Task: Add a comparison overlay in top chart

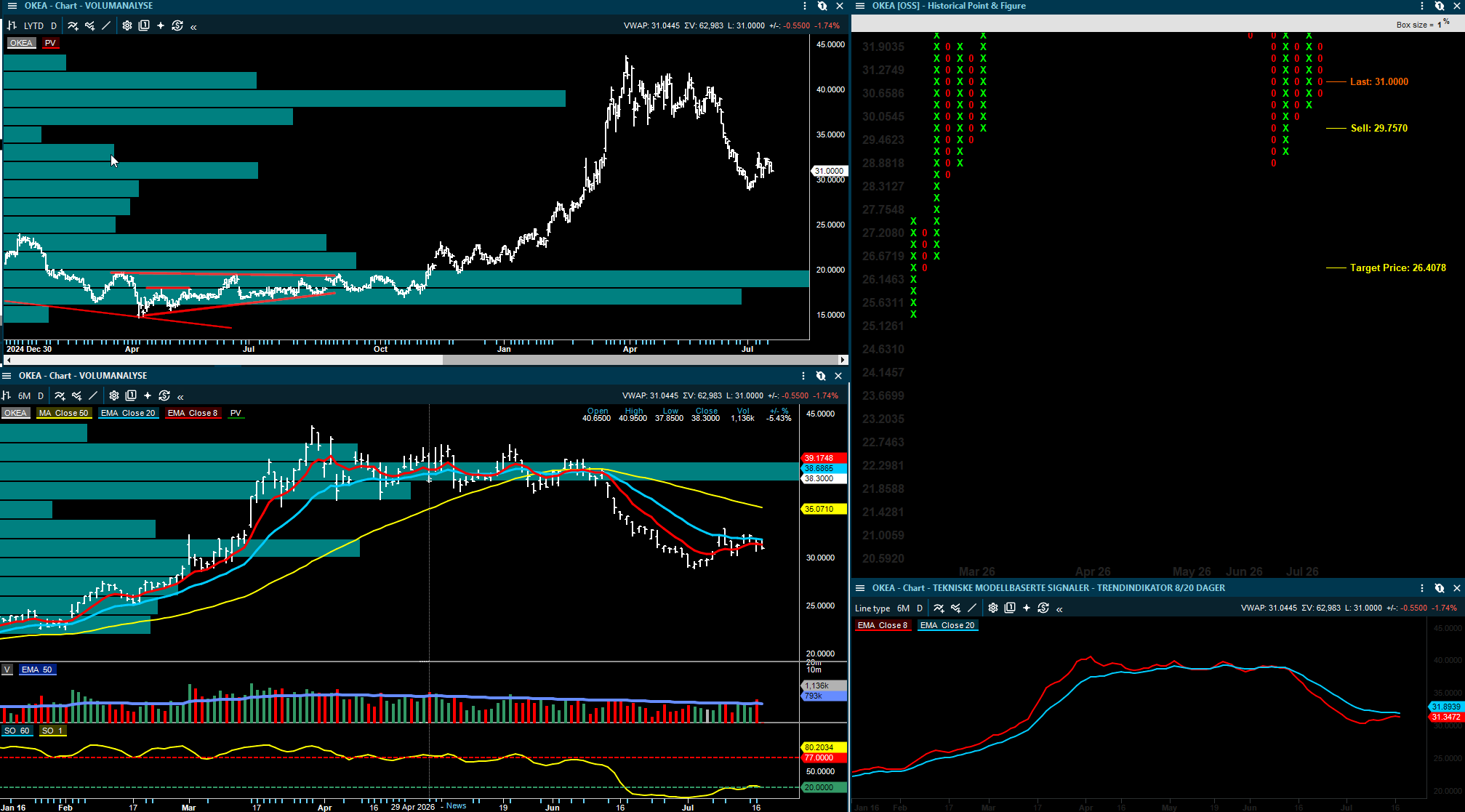Action: pos(89,25)
